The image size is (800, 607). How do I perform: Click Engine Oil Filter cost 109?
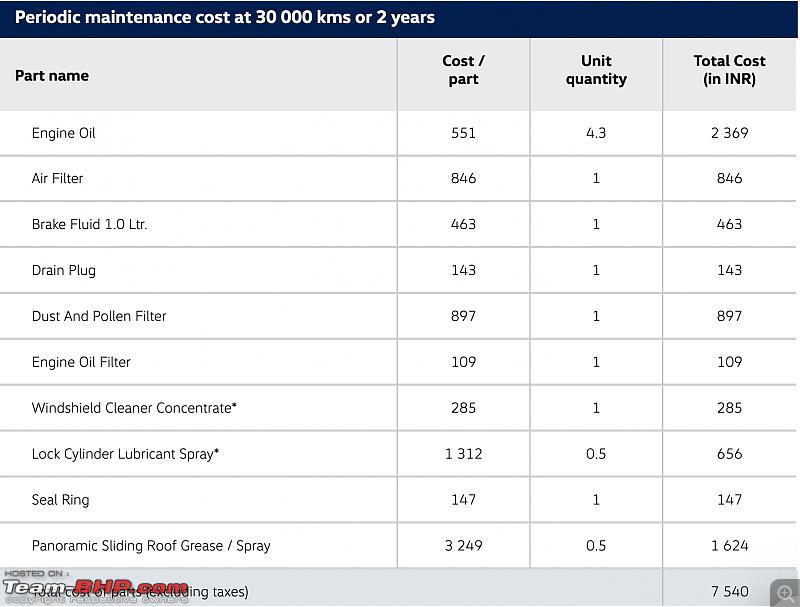point(463,362)
